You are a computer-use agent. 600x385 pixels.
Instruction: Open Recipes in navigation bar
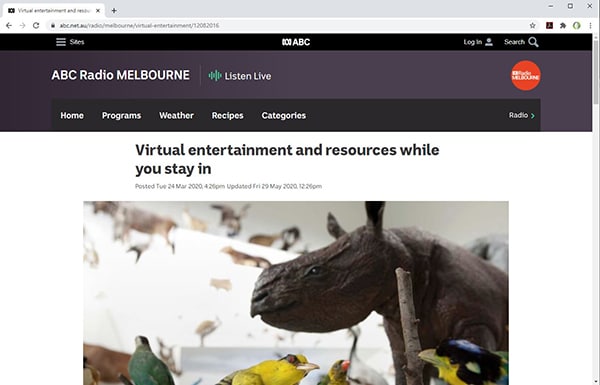(227, 115)
